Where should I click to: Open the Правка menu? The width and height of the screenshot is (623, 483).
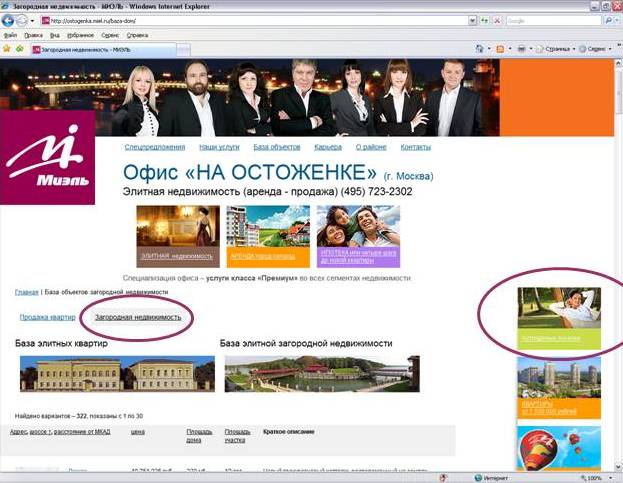(33, 35)
